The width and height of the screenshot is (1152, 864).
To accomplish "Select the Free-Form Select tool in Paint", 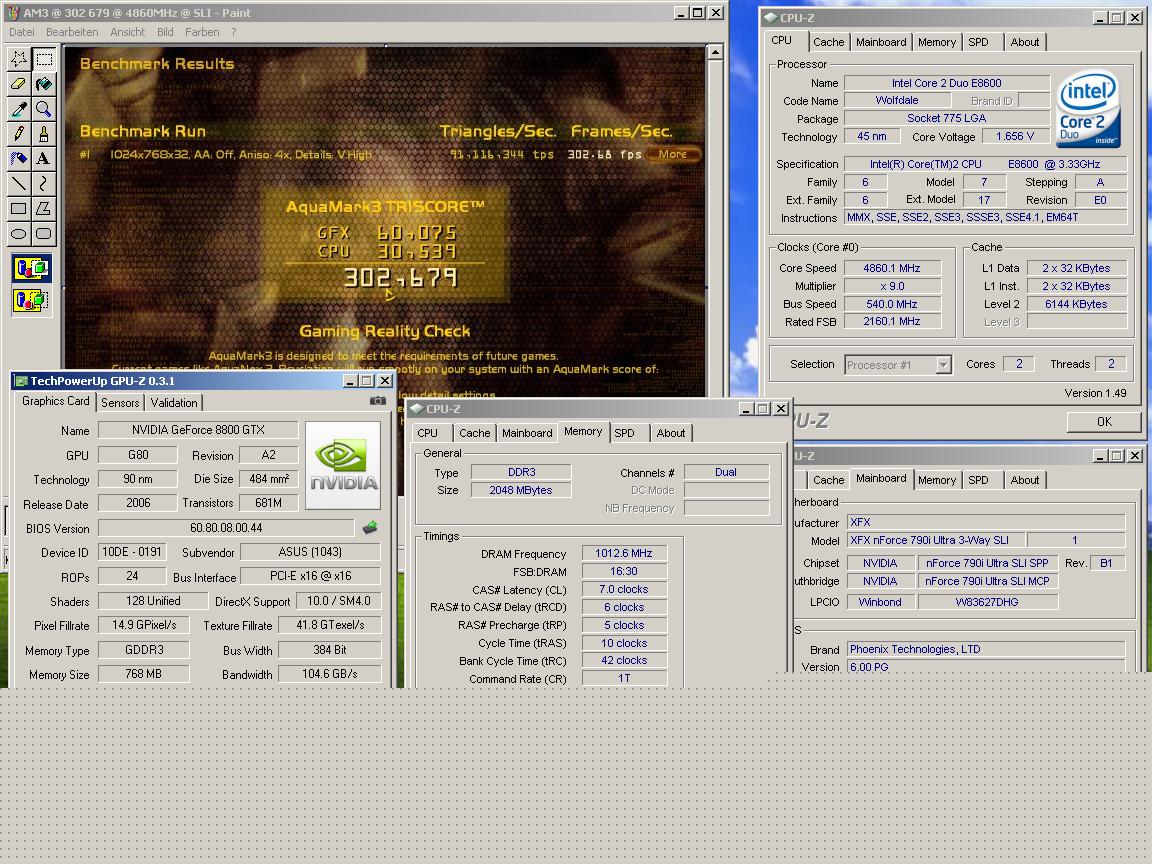I will 19,59.
